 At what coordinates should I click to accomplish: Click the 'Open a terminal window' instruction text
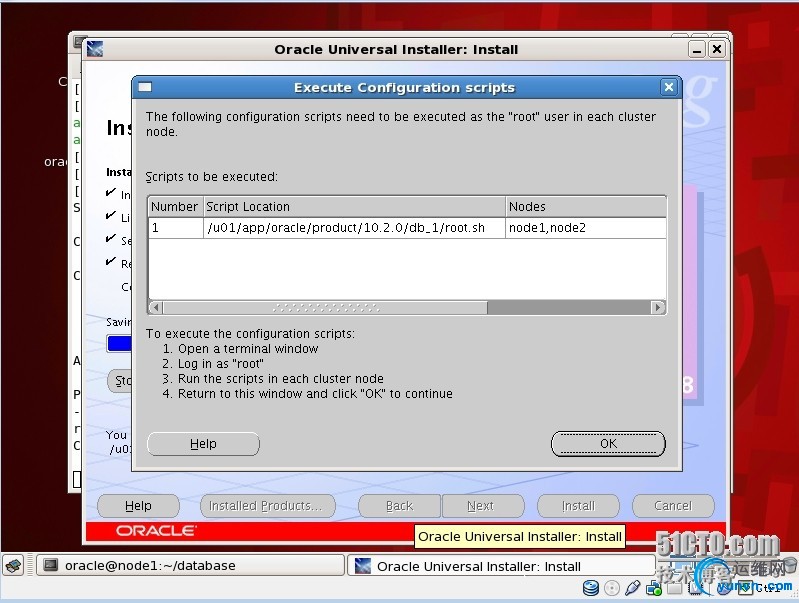click(248, 349)
